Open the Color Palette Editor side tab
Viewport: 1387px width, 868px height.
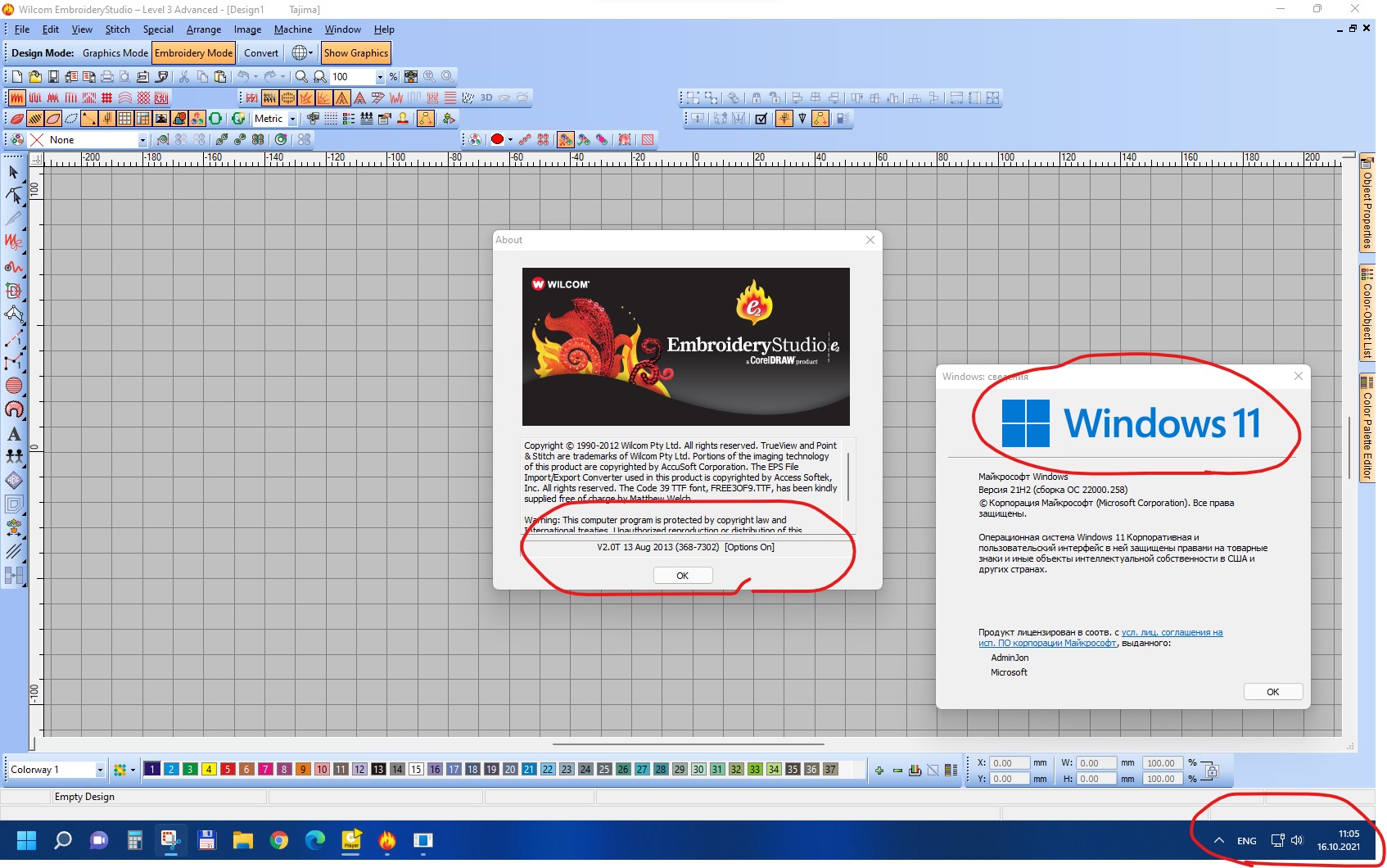tap(1367, 427)
